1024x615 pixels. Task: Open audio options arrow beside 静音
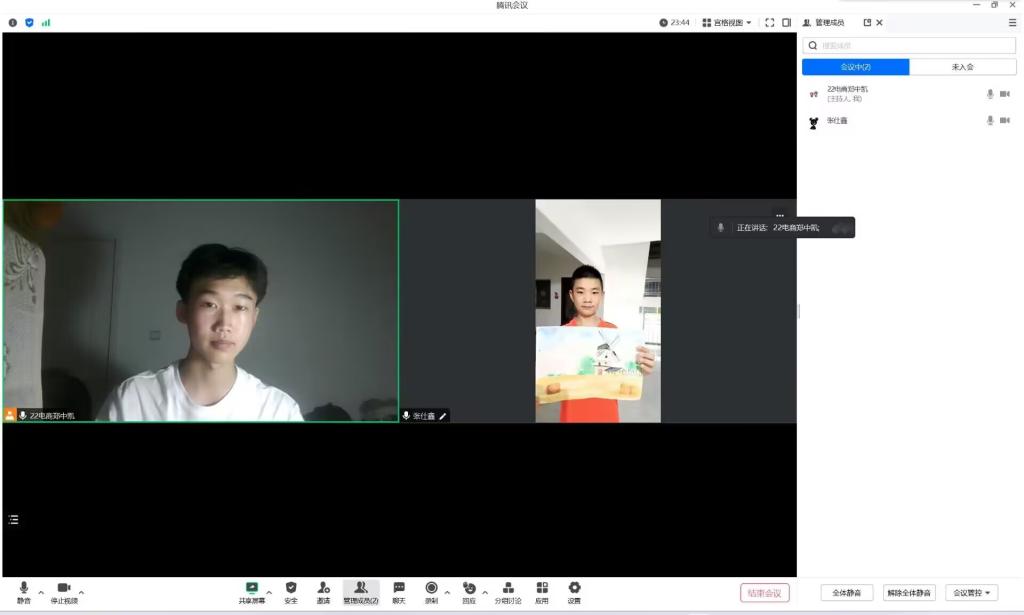[41, 593]
